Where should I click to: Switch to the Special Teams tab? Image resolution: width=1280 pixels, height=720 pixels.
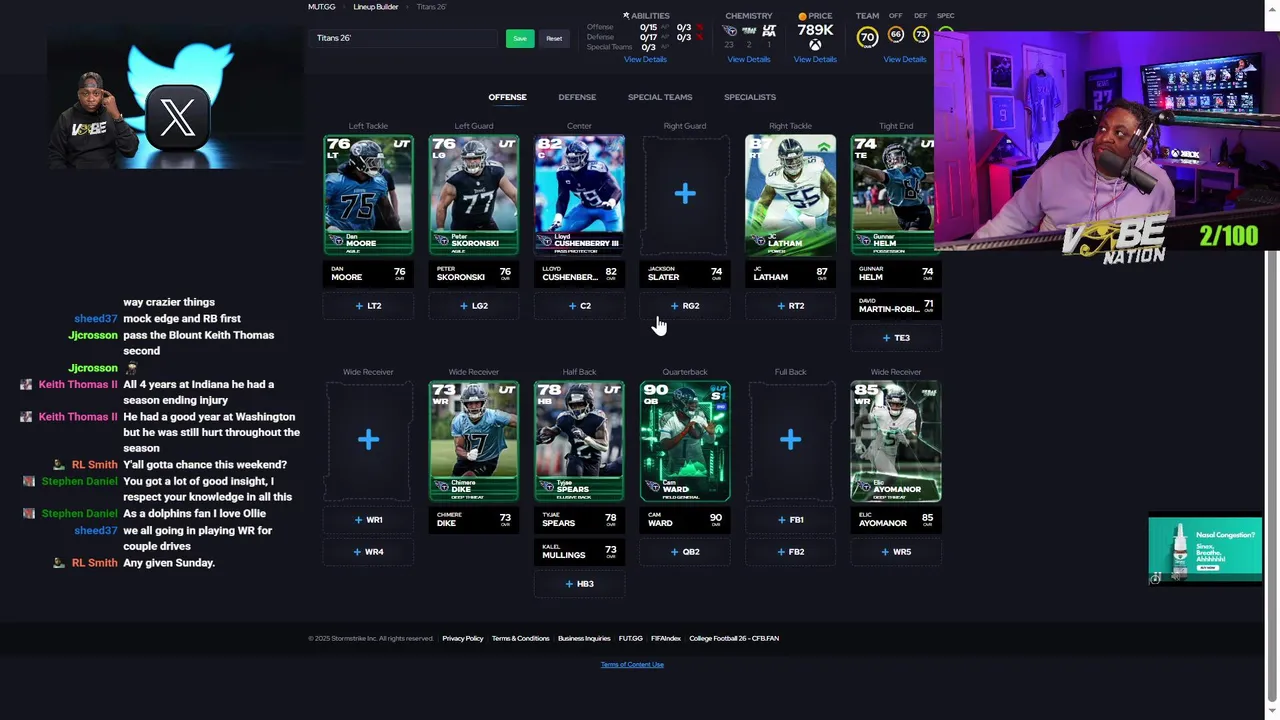click(660, 97)
